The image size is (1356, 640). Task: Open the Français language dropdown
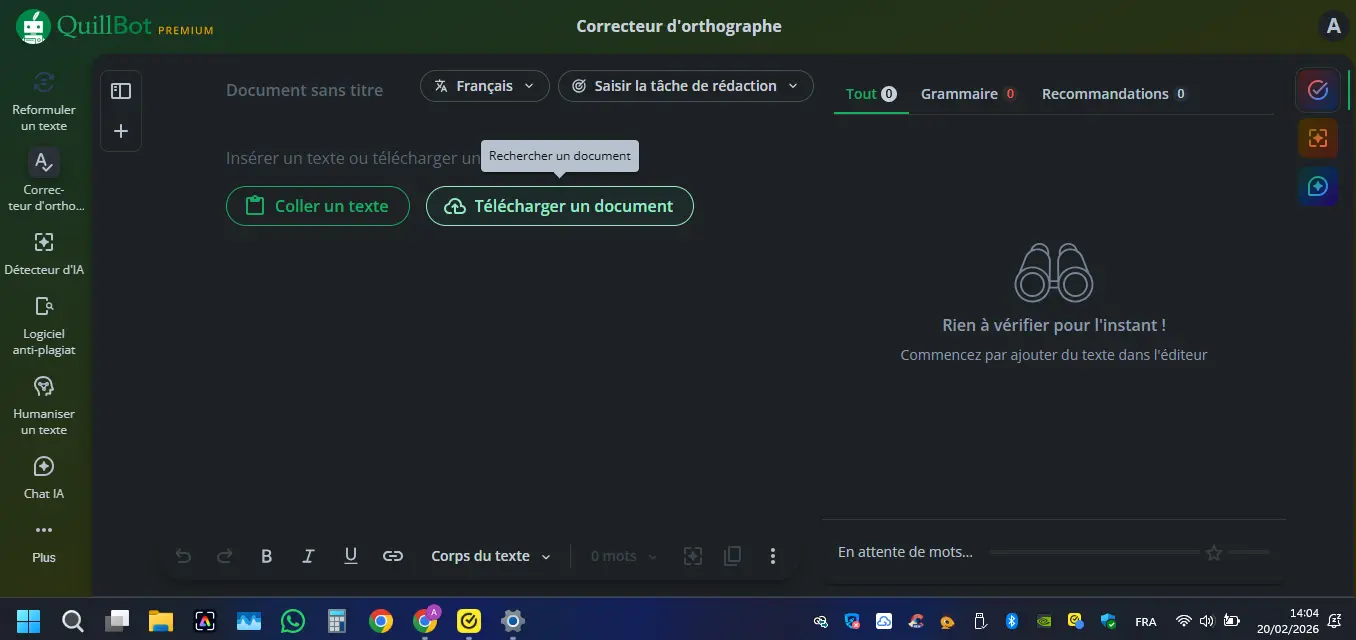[485, 86]
